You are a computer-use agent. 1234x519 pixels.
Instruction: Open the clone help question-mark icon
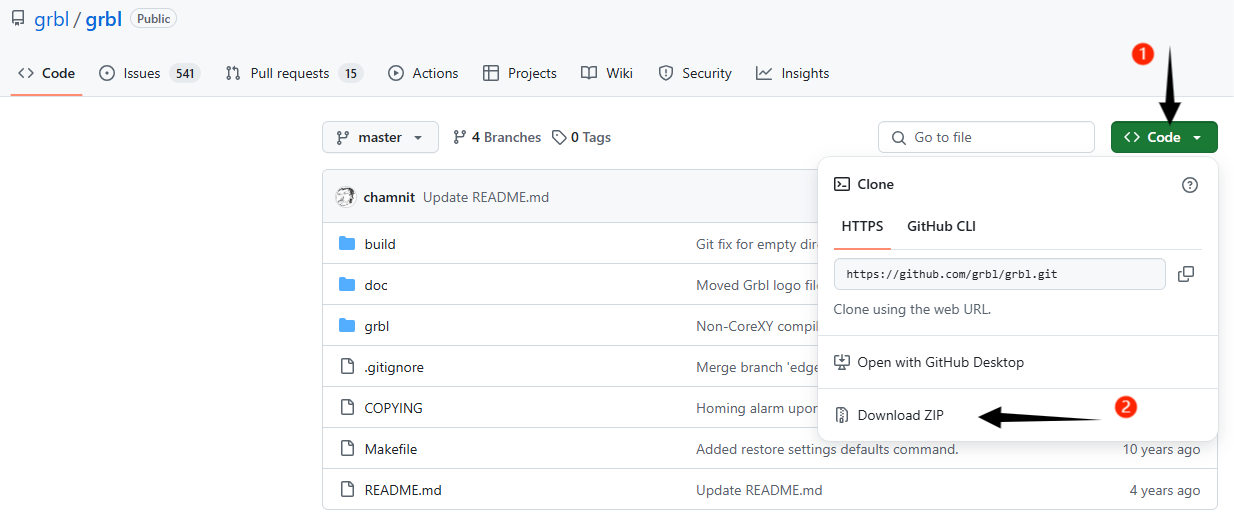point(1190,184)
